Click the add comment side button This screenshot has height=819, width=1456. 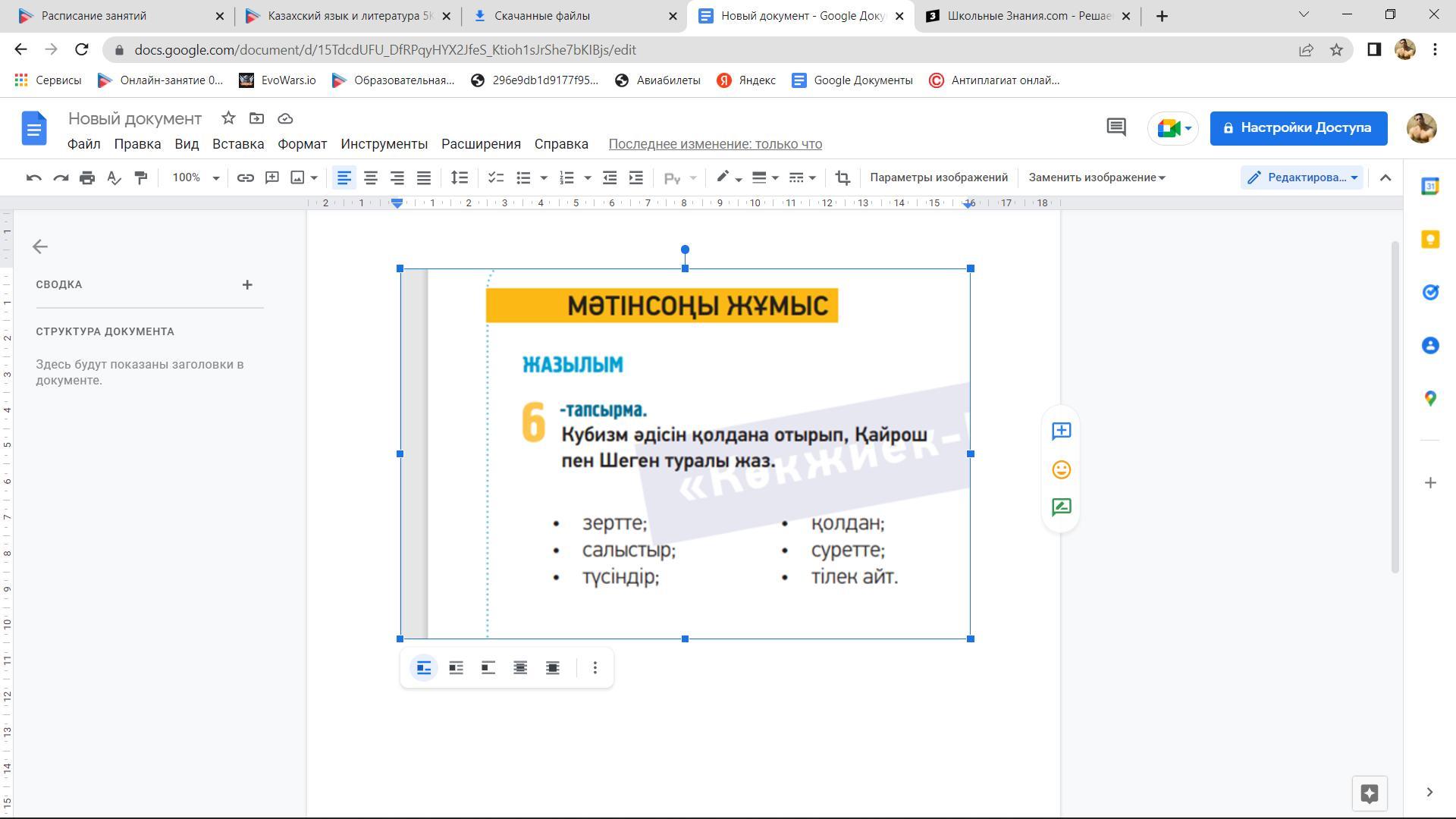[x=1061, y=431]
